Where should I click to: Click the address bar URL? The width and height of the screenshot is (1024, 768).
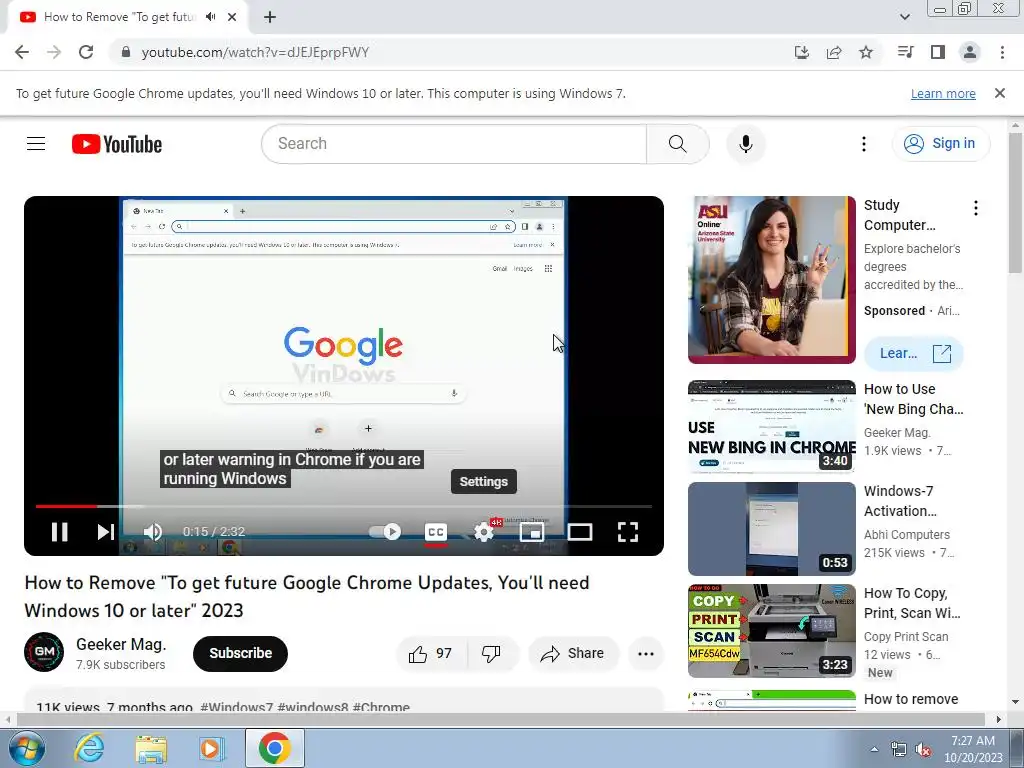pos(255,52)
